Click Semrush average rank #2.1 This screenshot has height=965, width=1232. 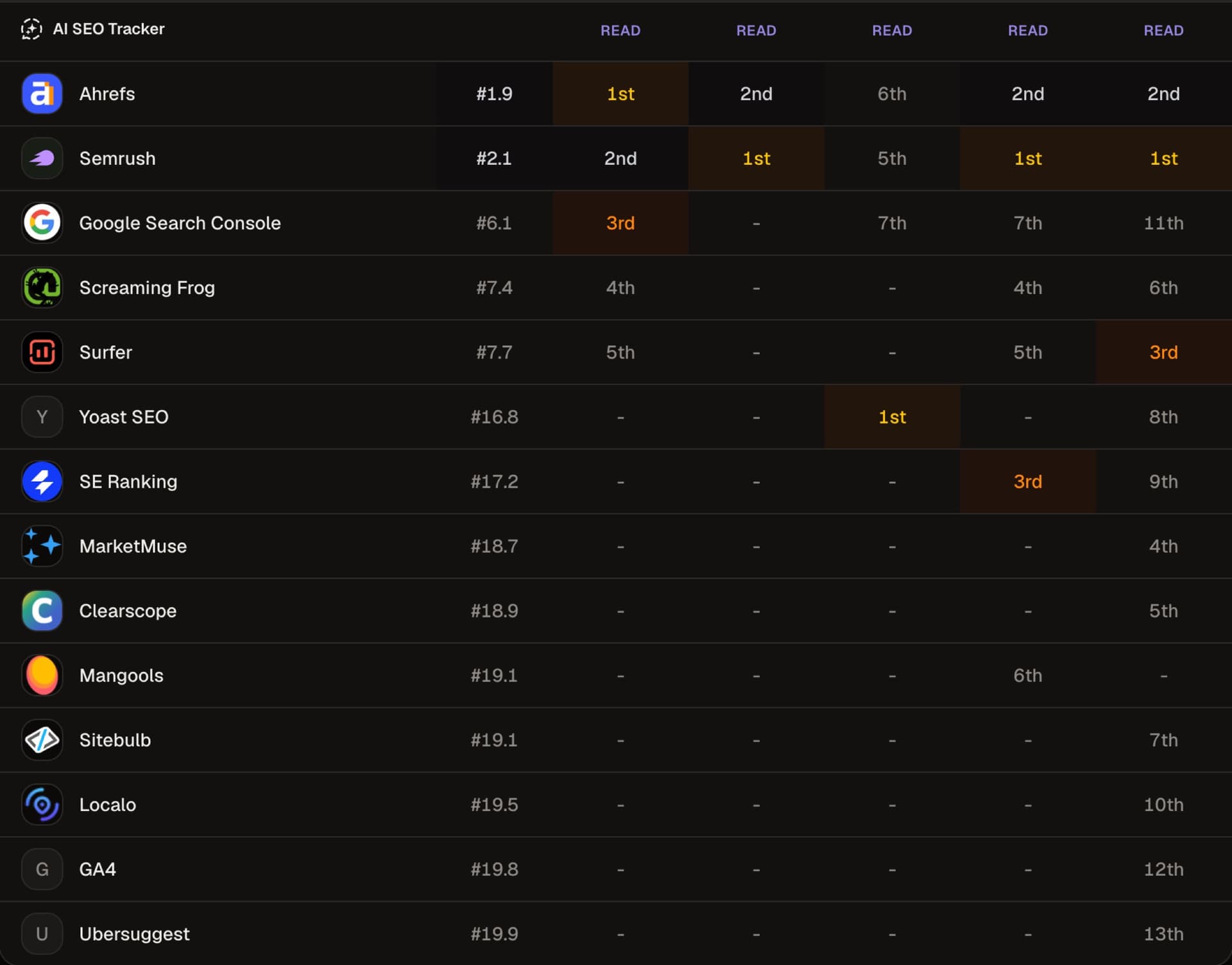click(494, 158)
